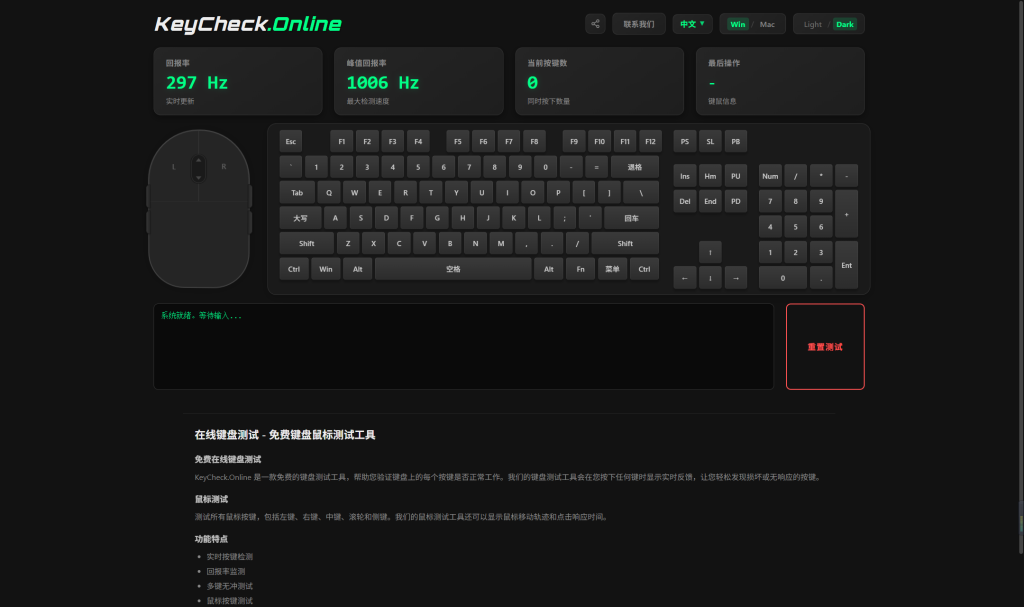Click the left Shift key
Screen dimensions: 1024x607
(x=307, y=243)
